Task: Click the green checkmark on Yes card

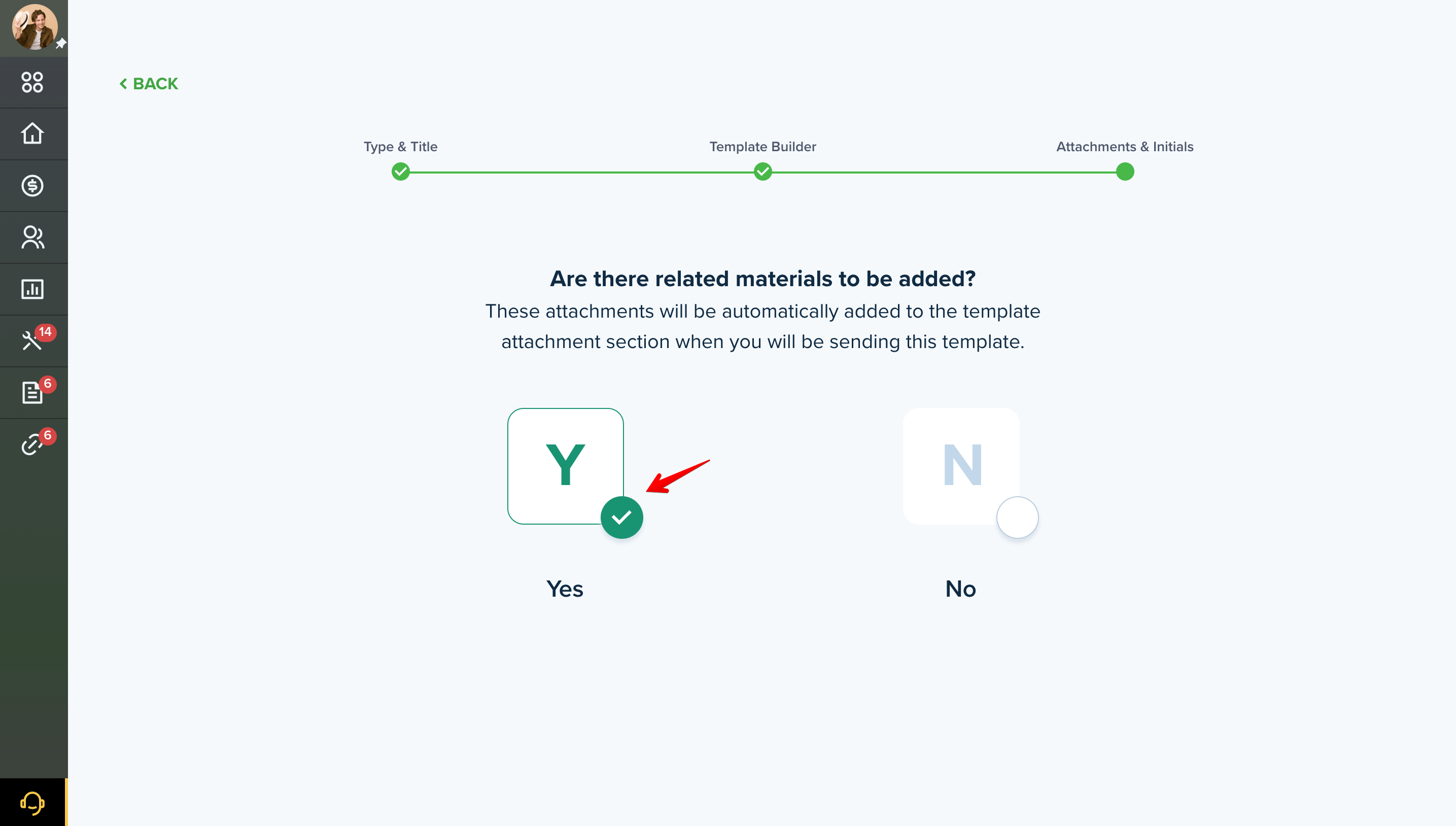Action: pyautogui.click(x=621, y=518)
